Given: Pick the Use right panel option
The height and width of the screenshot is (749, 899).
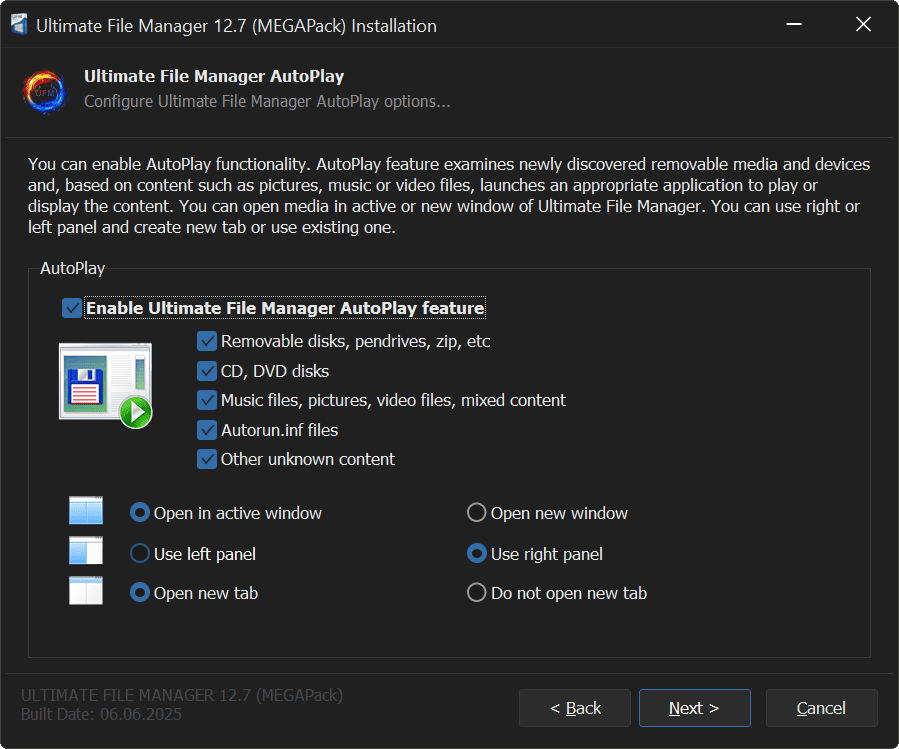Looking at the screenshot, I should [477, 553].
